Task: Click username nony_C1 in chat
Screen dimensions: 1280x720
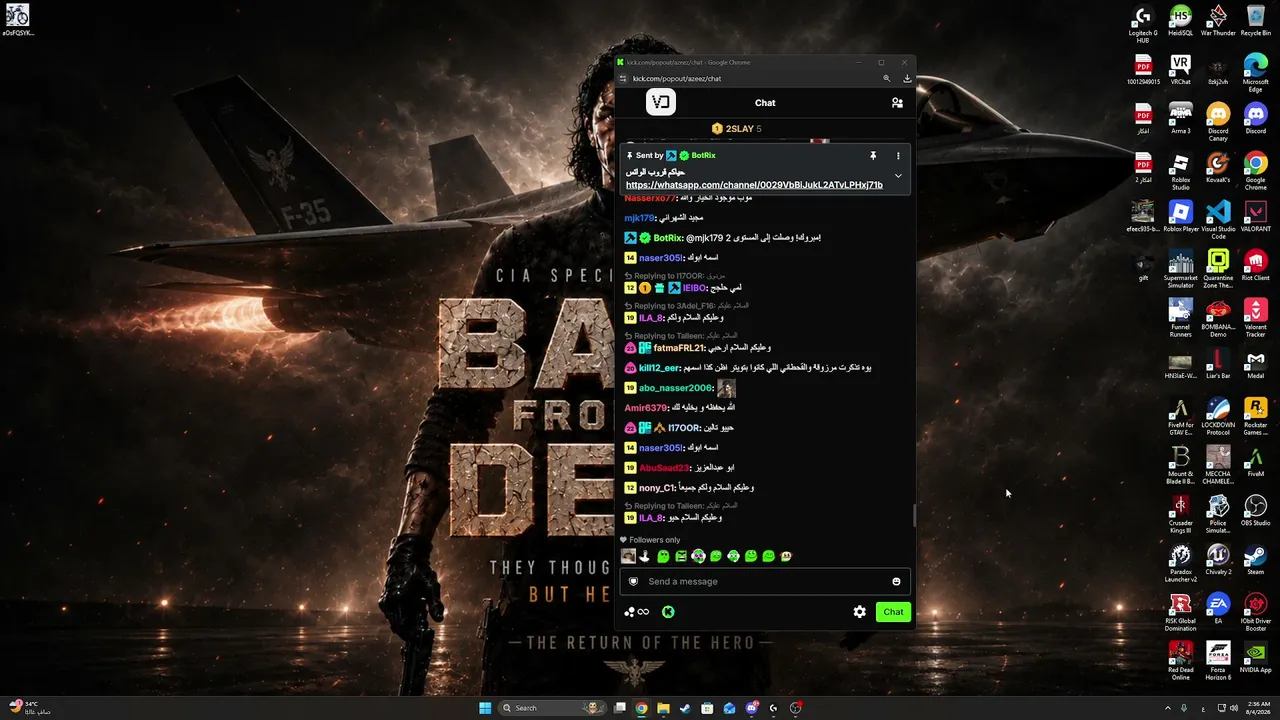Action: tap(657, 488)
